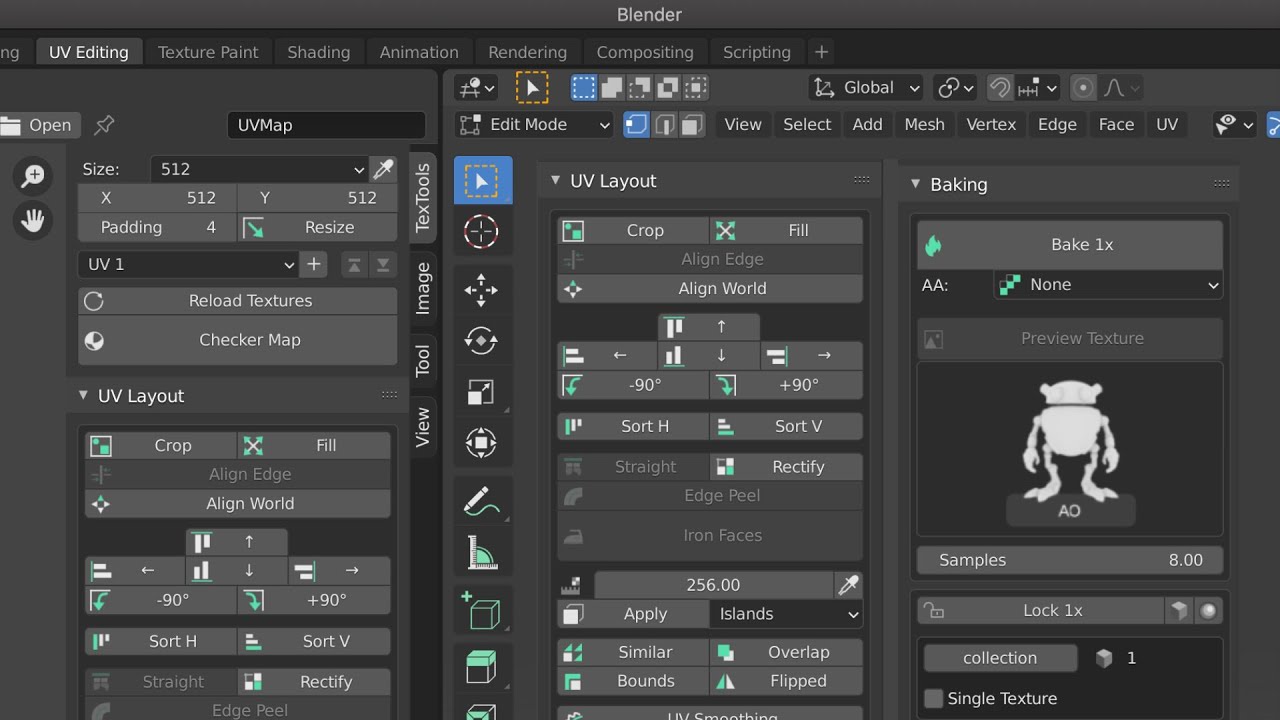Click Fill in UV editor UV Layout panel
Image resolution: width=1280 pixels, height=720 pixels.
click(314, 446)
